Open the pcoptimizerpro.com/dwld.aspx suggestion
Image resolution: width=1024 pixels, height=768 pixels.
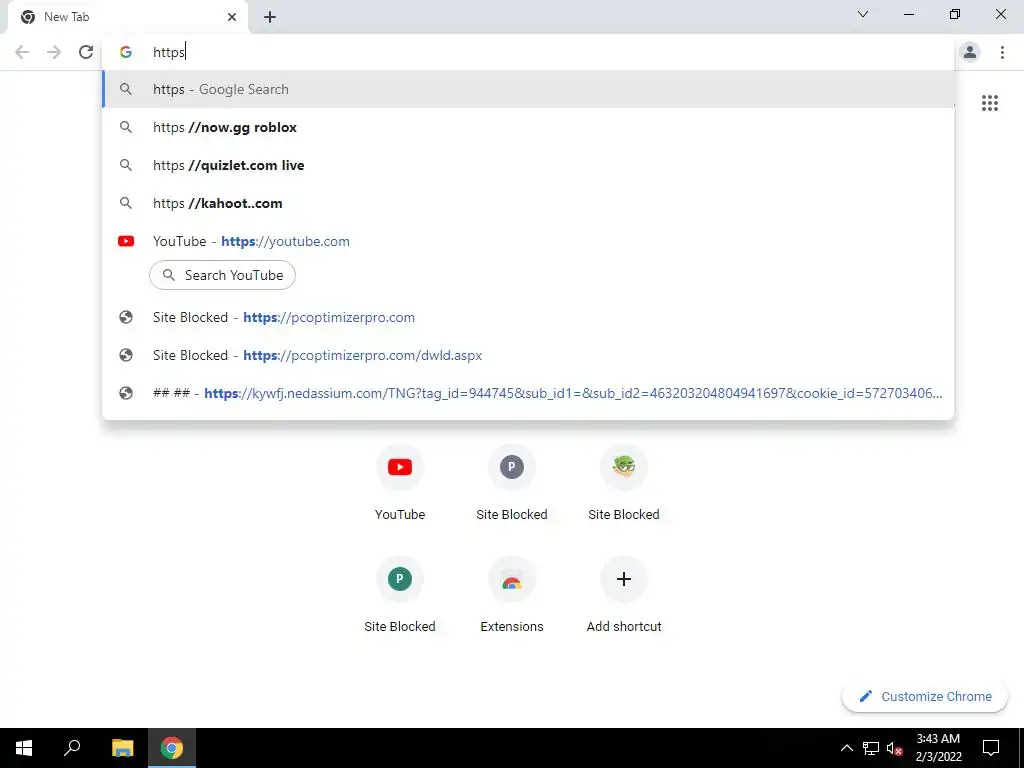[x=528, y=355]
